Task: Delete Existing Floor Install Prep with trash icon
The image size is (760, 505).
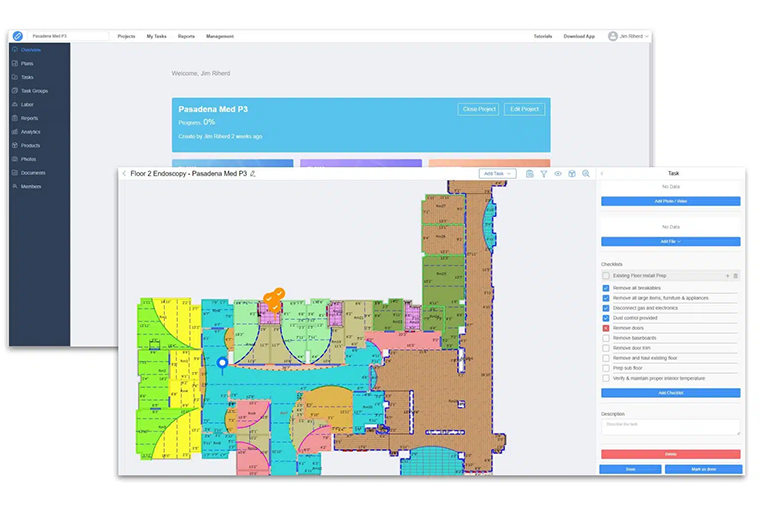Action: 736,275
